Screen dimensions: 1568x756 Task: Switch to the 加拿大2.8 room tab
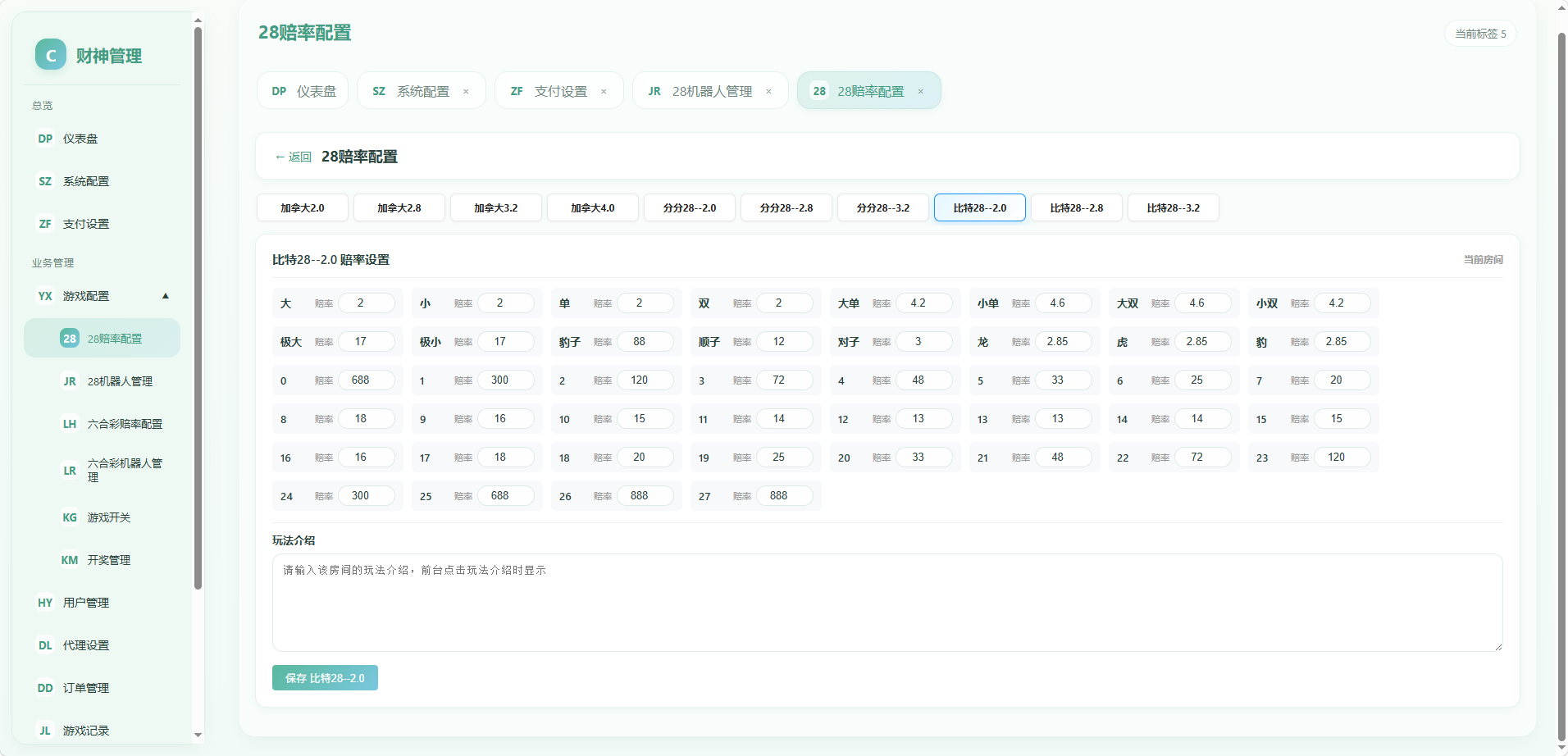(x=399, y=207)
